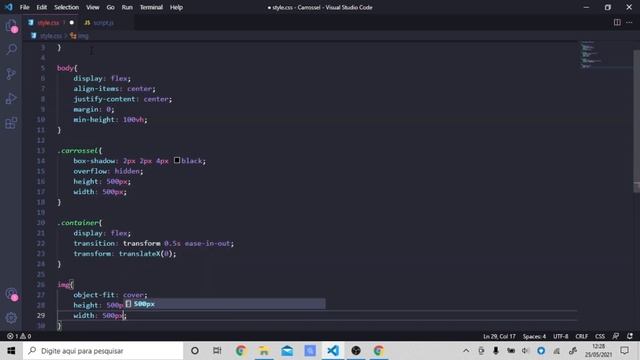The image size is (640, 360).
Task: Open the Go menu
Action: pos(111,7)
